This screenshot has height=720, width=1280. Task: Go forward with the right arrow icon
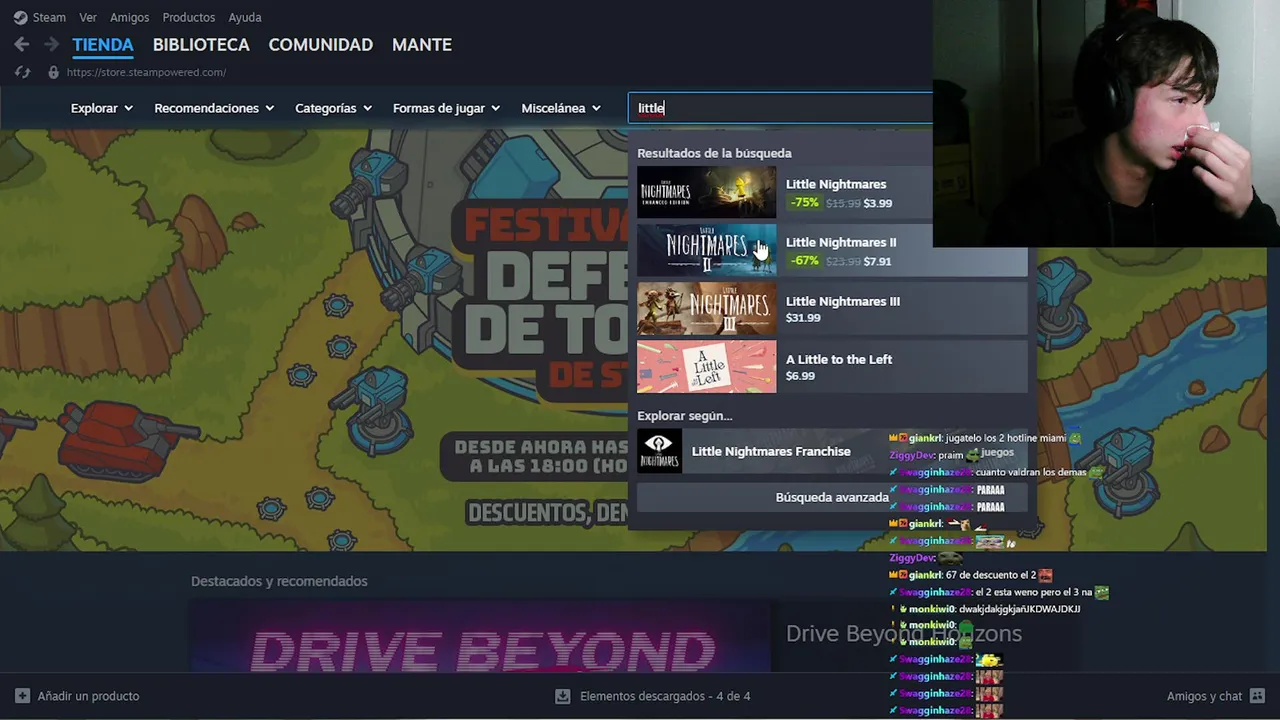pos(51,44)
